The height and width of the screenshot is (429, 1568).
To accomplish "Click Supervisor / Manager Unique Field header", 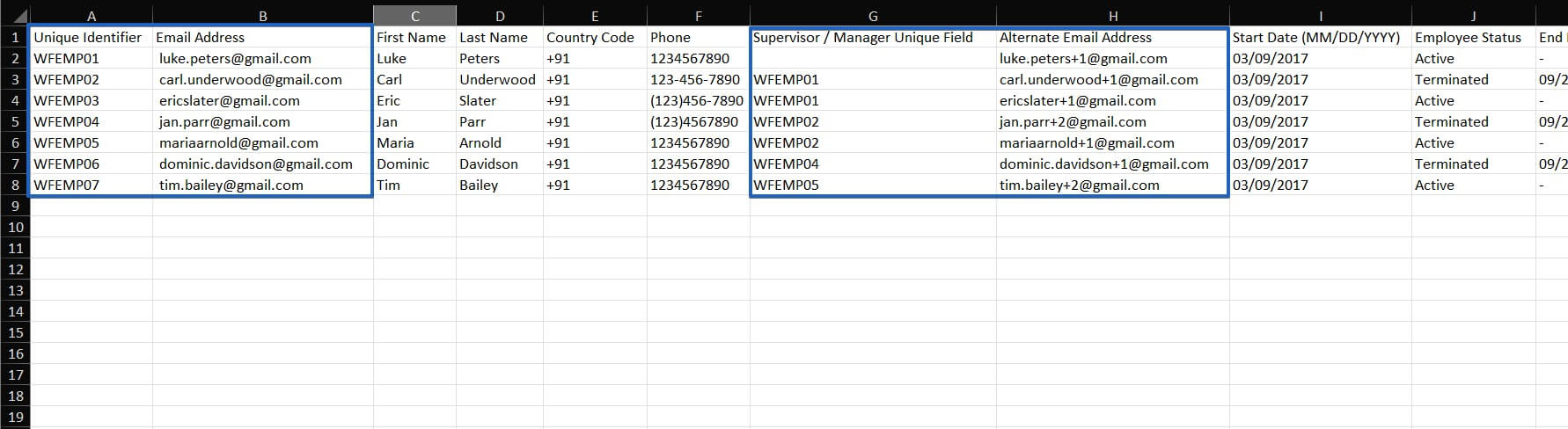I will tap(863, 37).
